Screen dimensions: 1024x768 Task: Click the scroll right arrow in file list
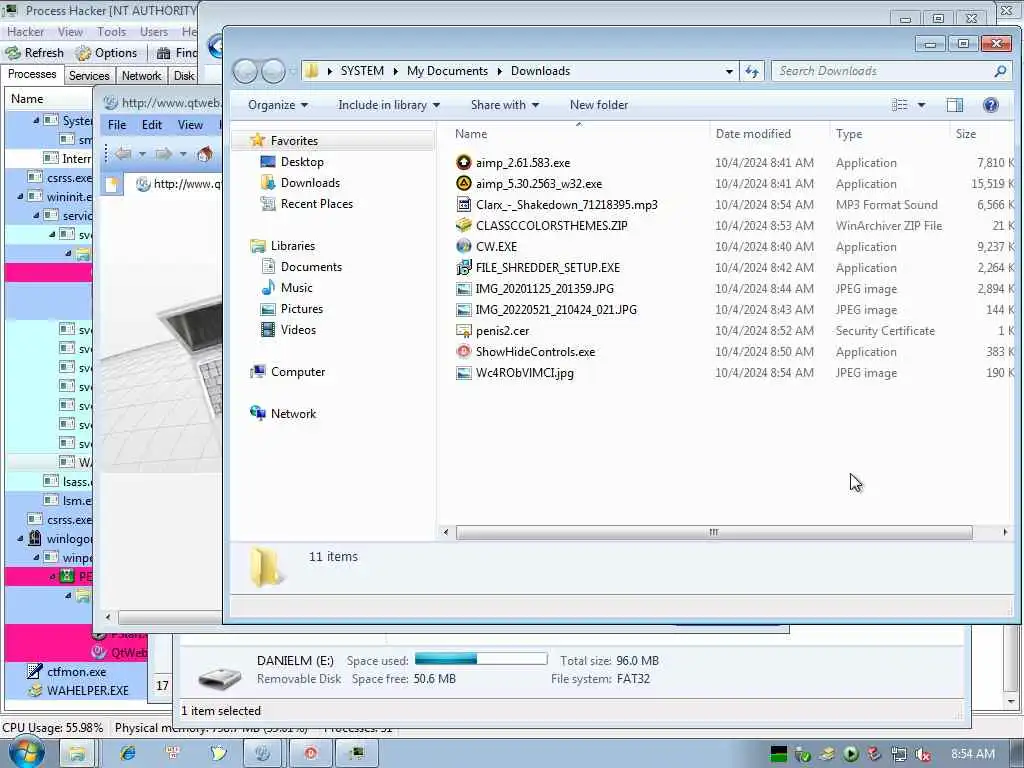pos(1005,532)
